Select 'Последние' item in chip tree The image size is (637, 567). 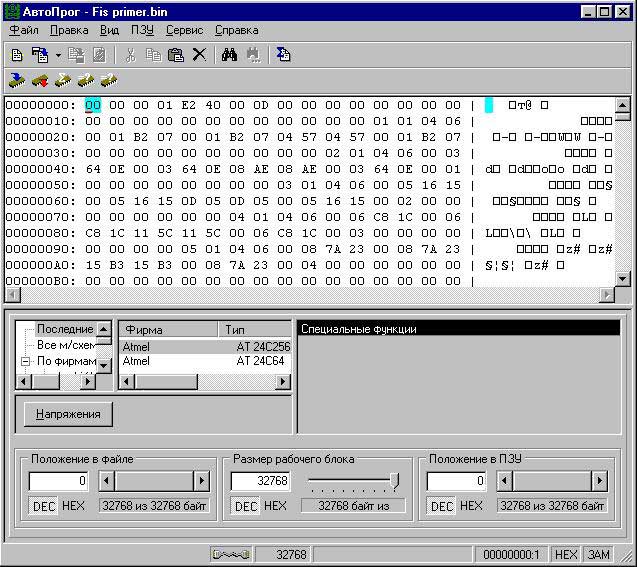tap(64, 329)
